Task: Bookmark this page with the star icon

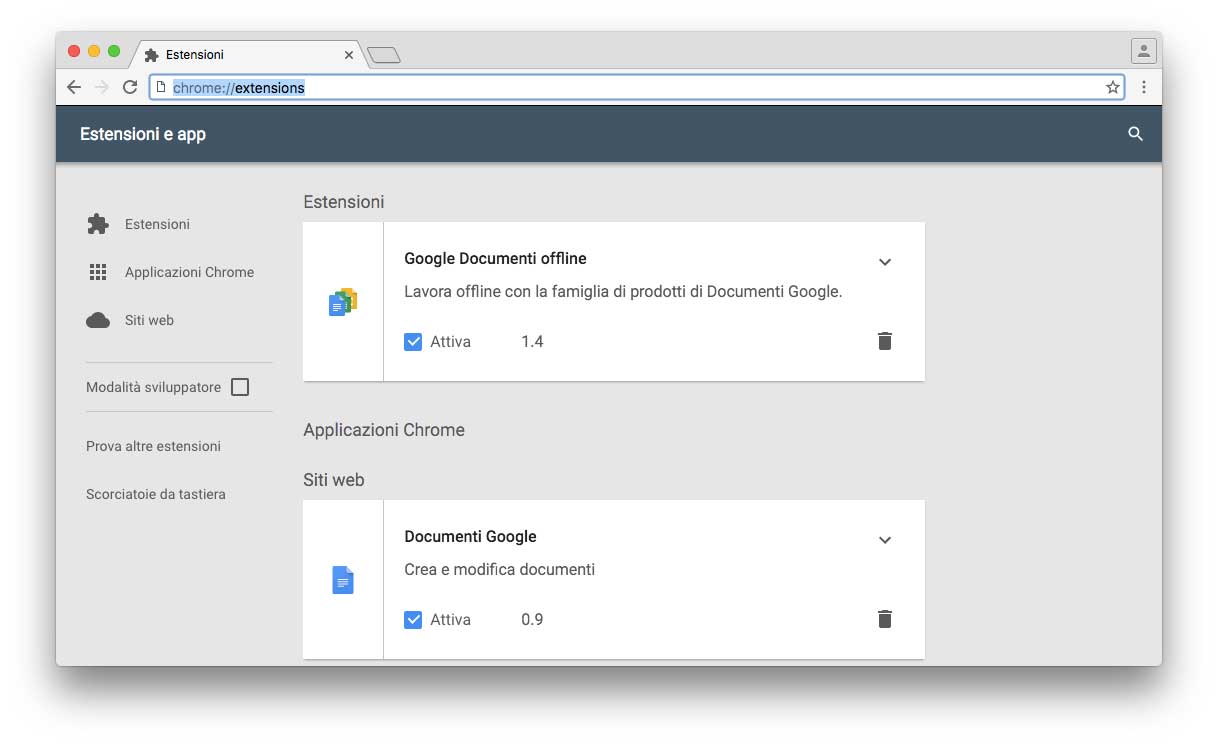Action: (1112, 87)
